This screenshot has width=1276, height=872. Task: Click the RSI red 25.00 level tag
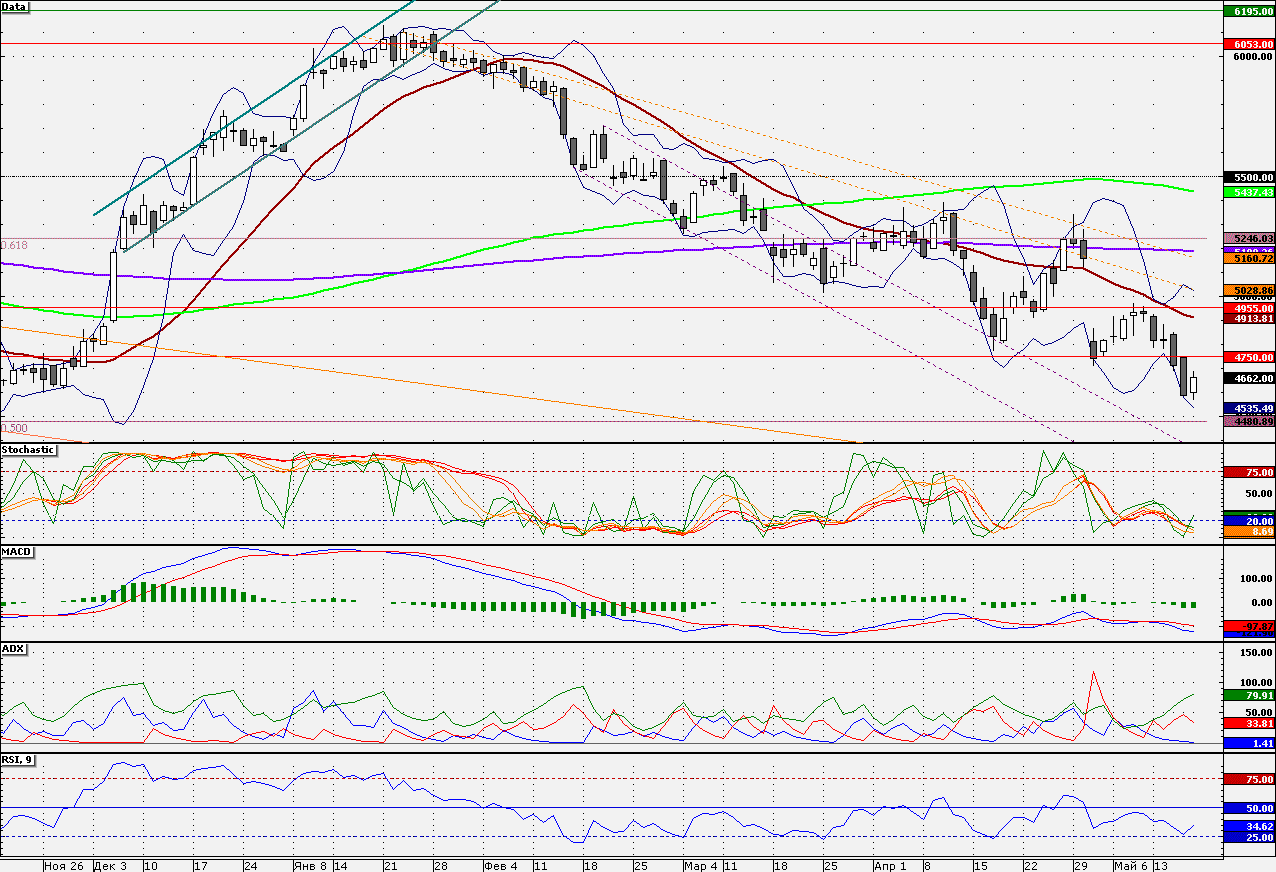[x=1249, y=837]
